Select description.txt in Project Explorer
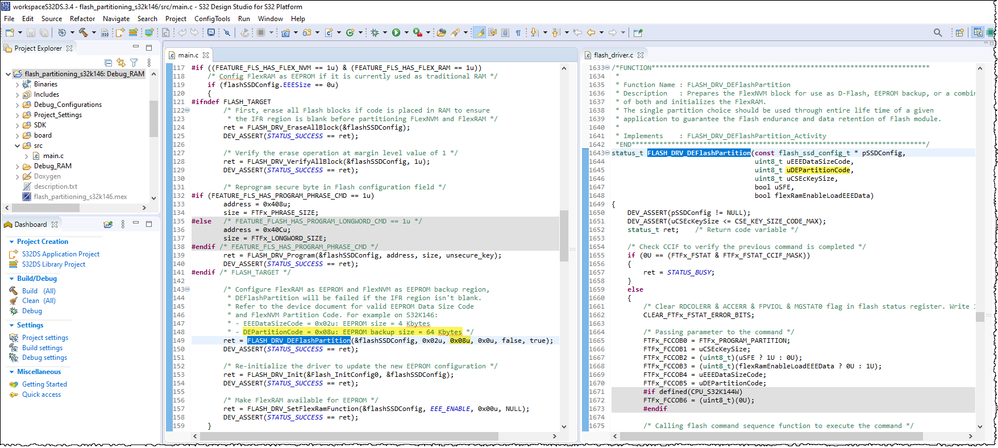This screenshot has height=448, width=998. [x=55, y=186]
